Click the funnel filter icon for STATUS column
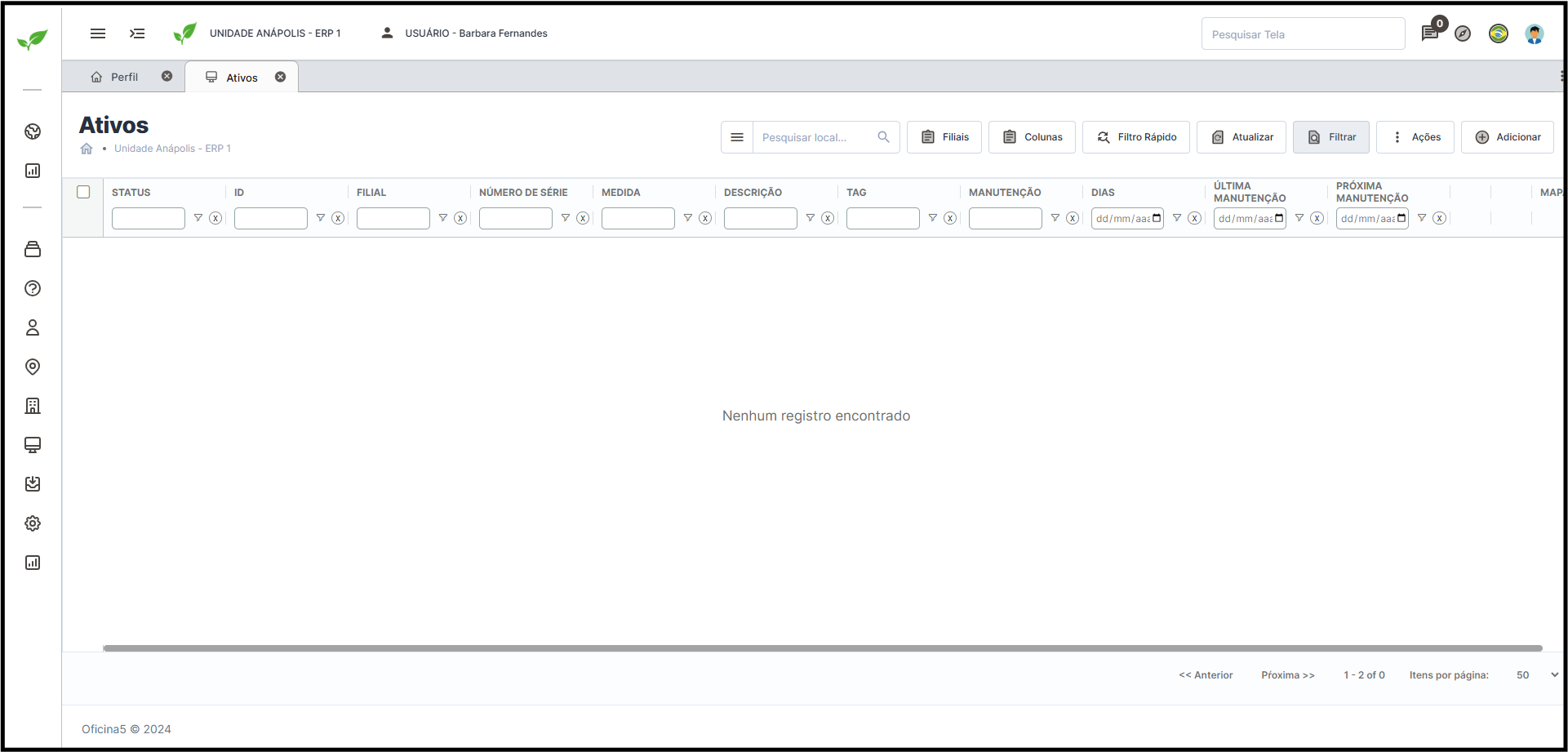1568x752 pixels. coord(198,218)
